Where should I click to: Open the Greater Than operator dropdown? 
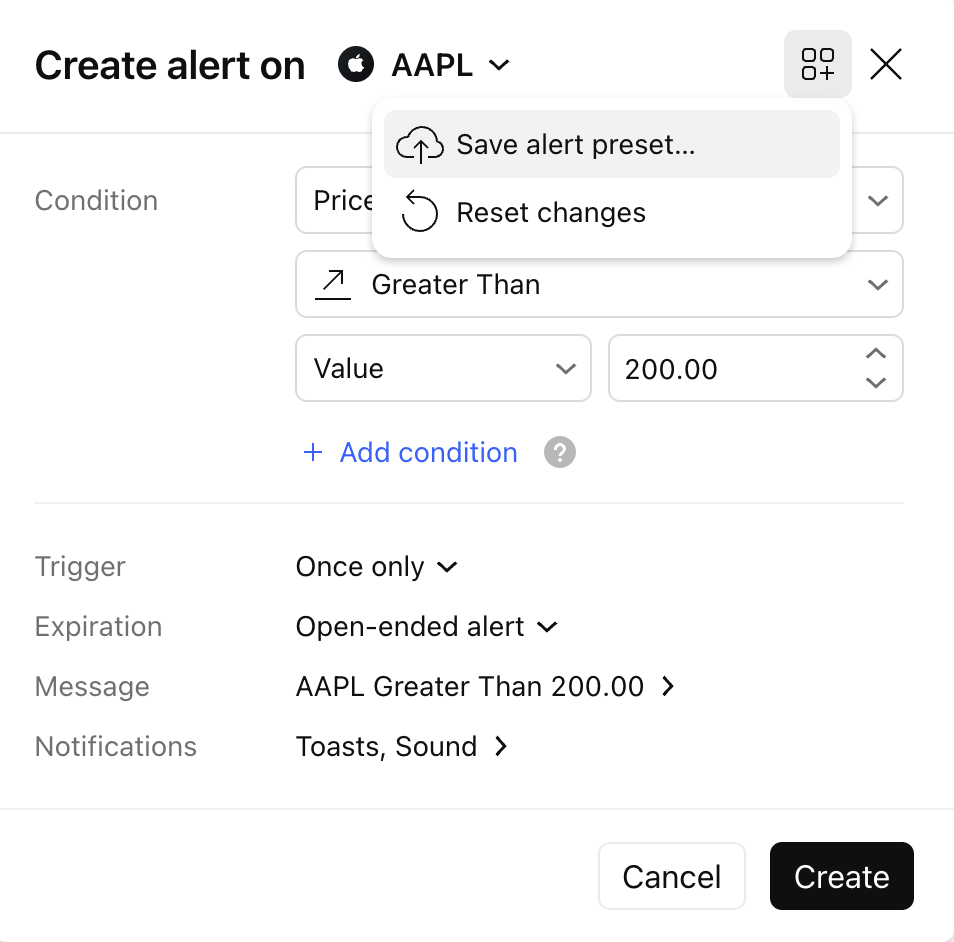599,285
